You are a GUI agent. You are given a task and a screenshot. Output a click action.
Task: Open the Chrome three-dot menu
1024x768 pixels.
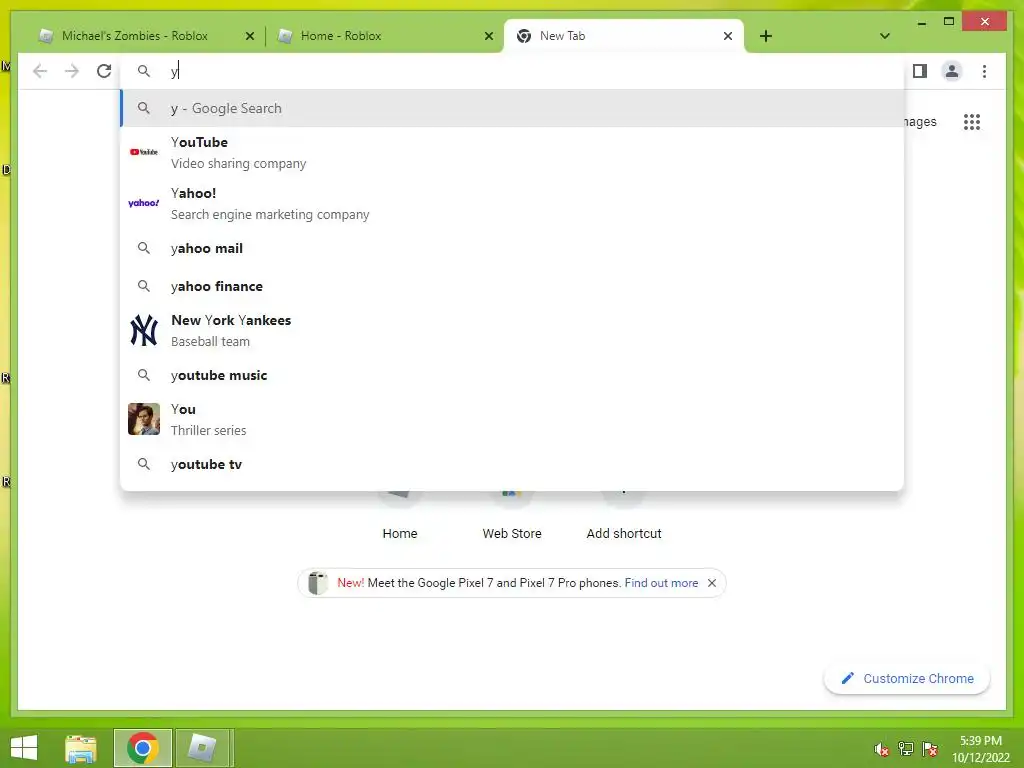(x=984, y=71)
